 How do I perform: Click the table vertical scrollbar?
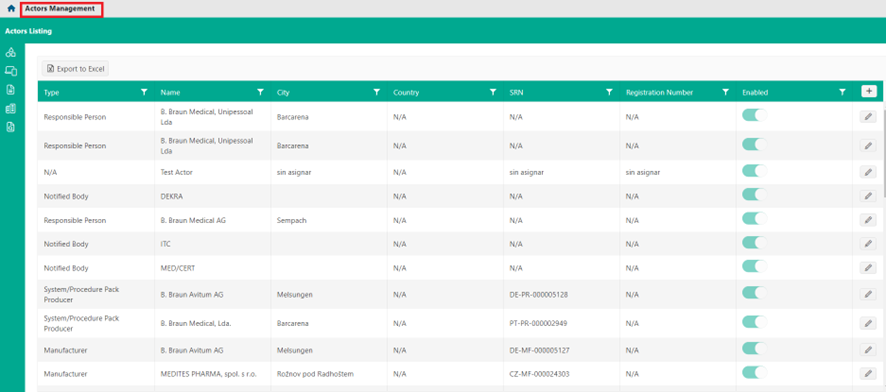point(883,153)
